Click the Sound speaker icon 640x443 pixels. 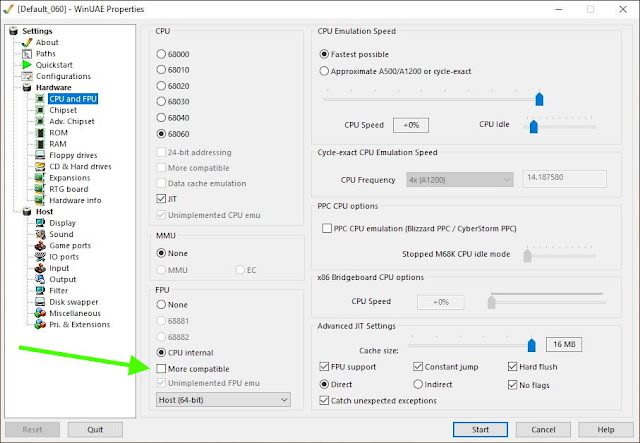pos(40,234)
